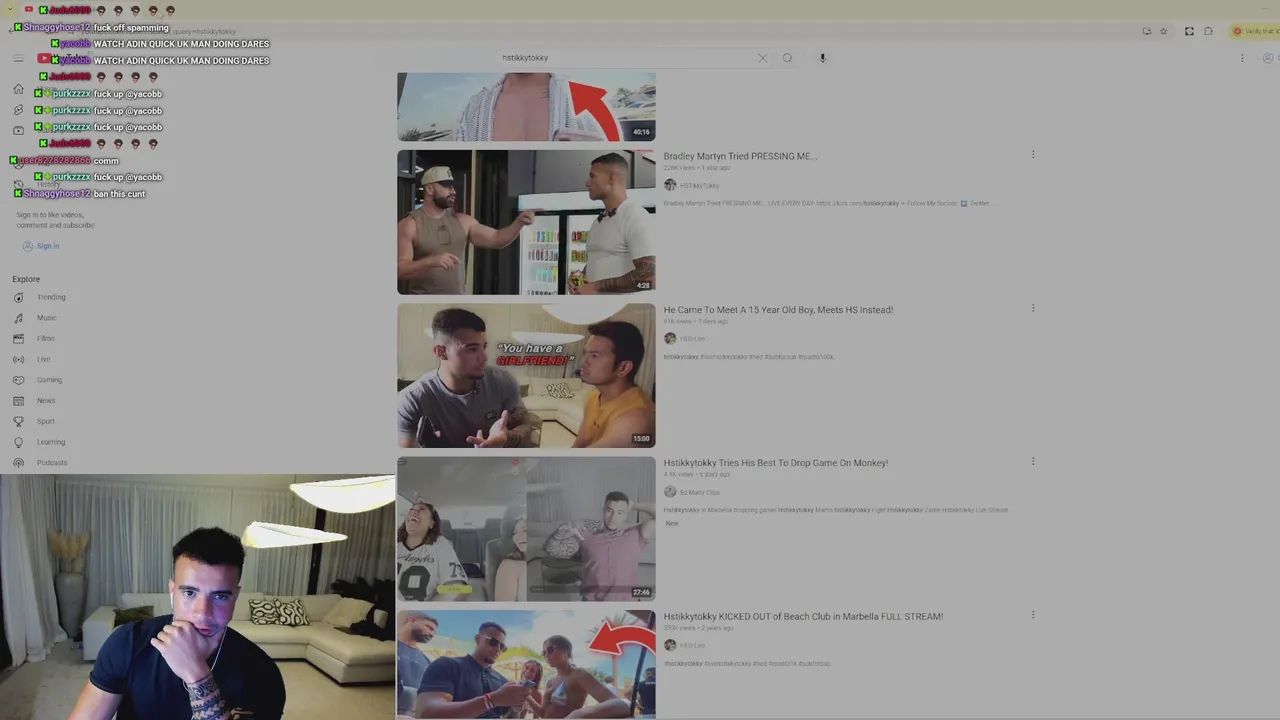Open HSTikkyTokky channel avatar under Bradley Martyn video
The height and width of the screenshot is (720, 1280).
point(670,185)
